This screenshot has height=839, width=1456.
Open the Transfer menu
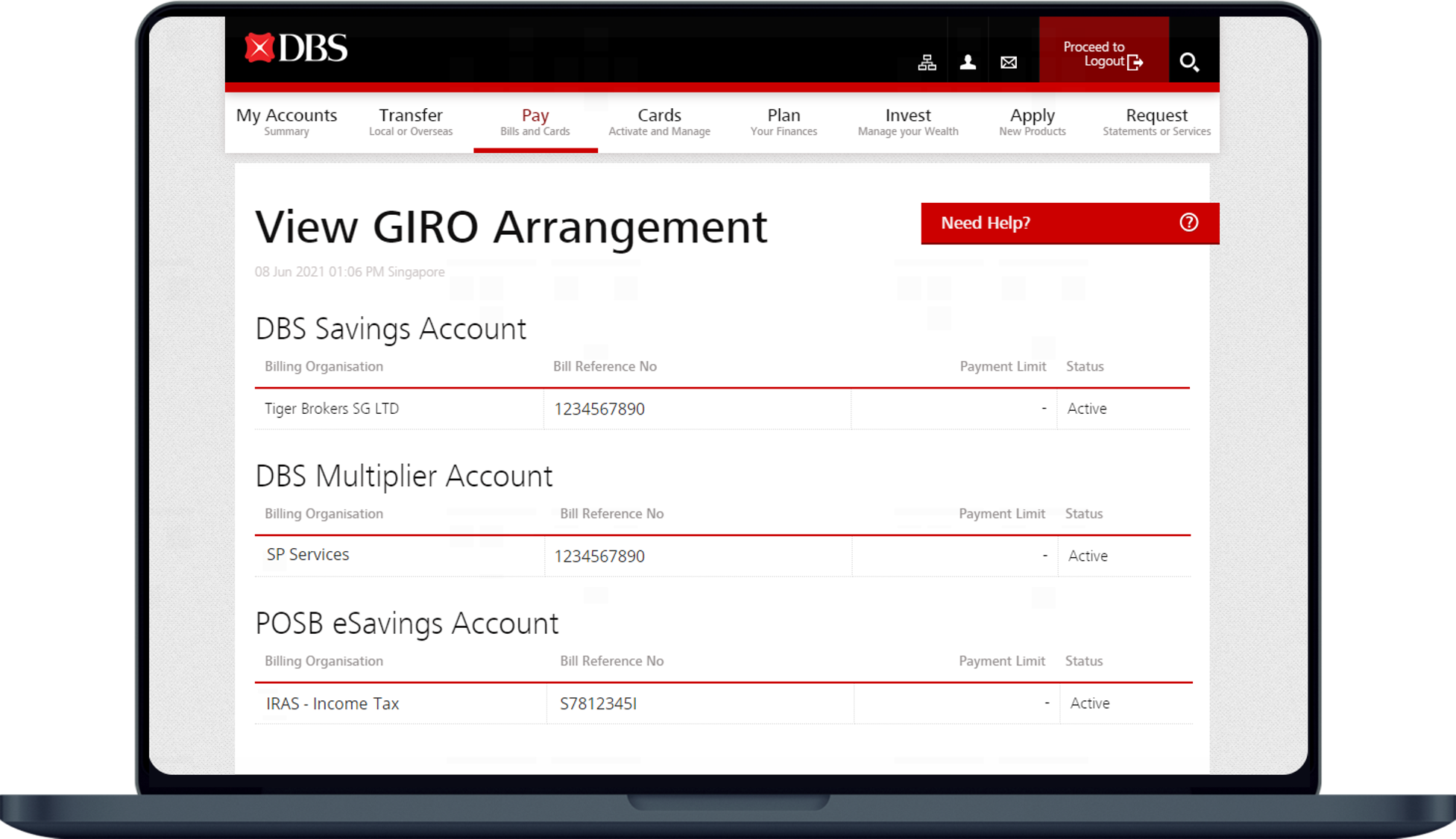411,121
